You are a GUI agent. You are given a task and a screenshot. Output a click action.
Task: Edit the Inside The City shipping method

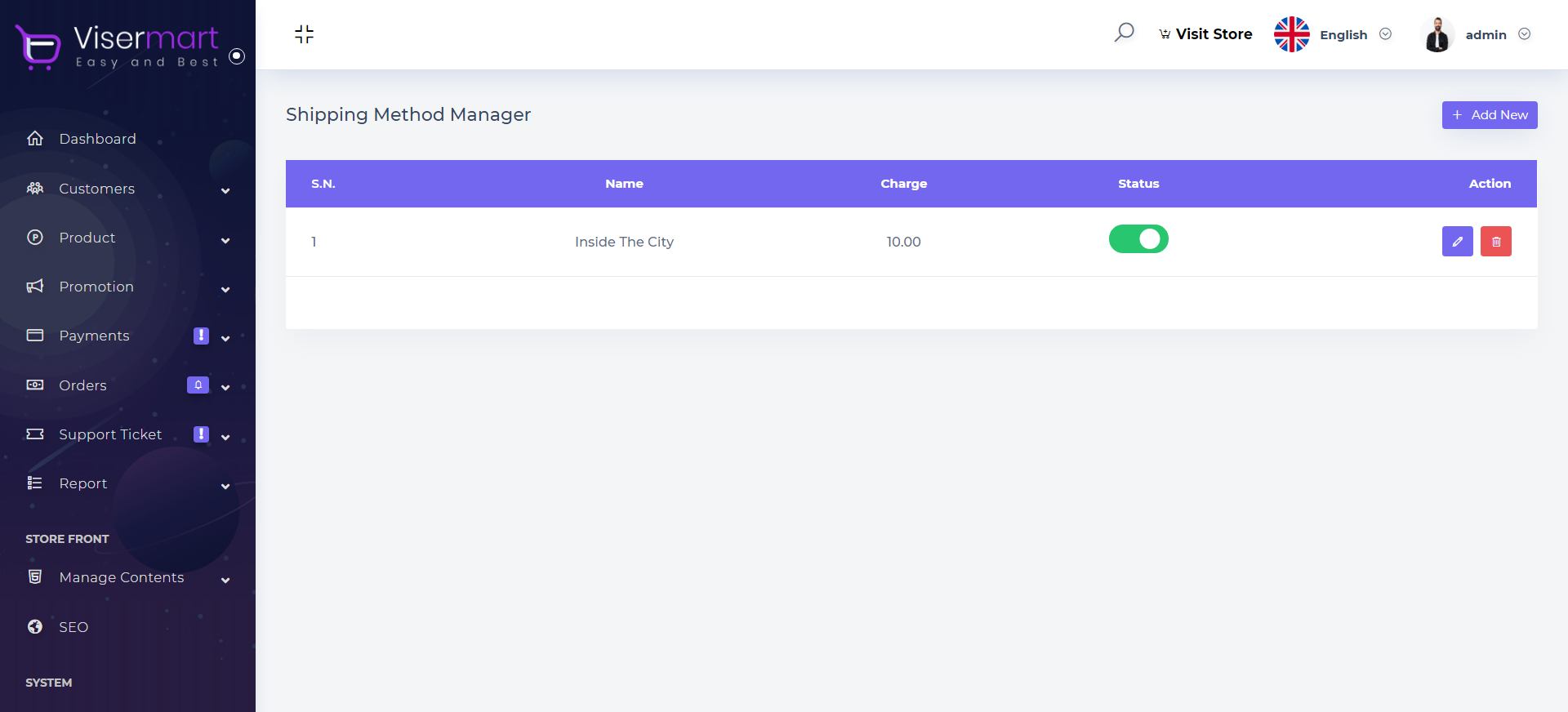(1457, 242)
